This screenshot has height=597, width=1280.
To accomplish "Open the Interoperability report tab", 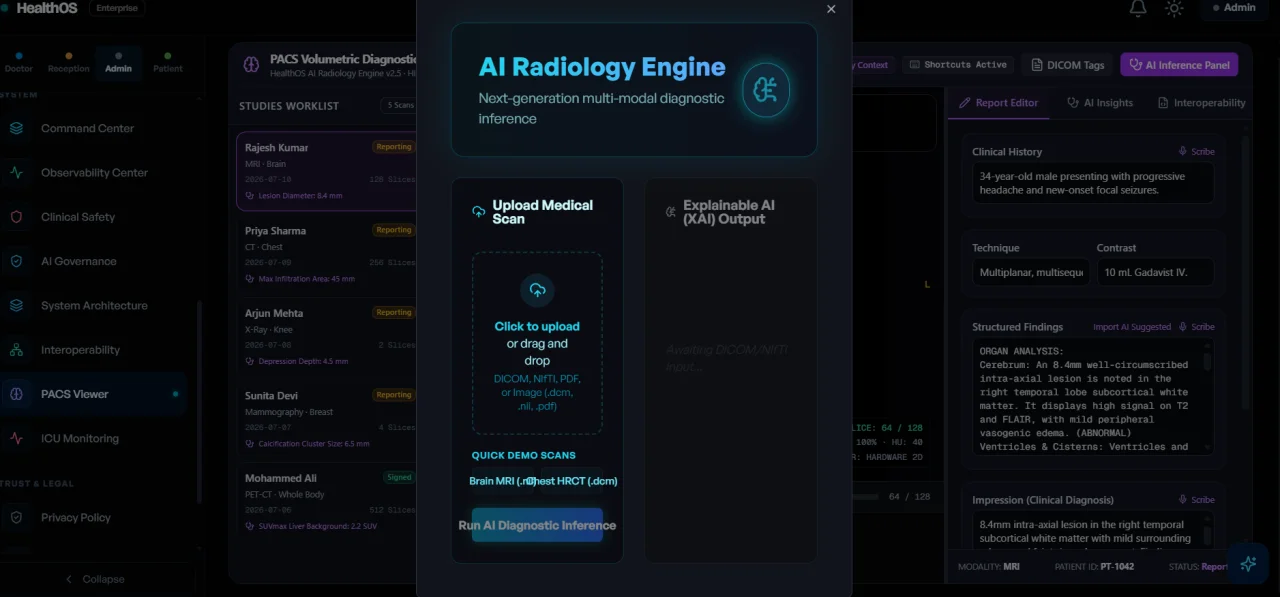I will pos(1202,103).
